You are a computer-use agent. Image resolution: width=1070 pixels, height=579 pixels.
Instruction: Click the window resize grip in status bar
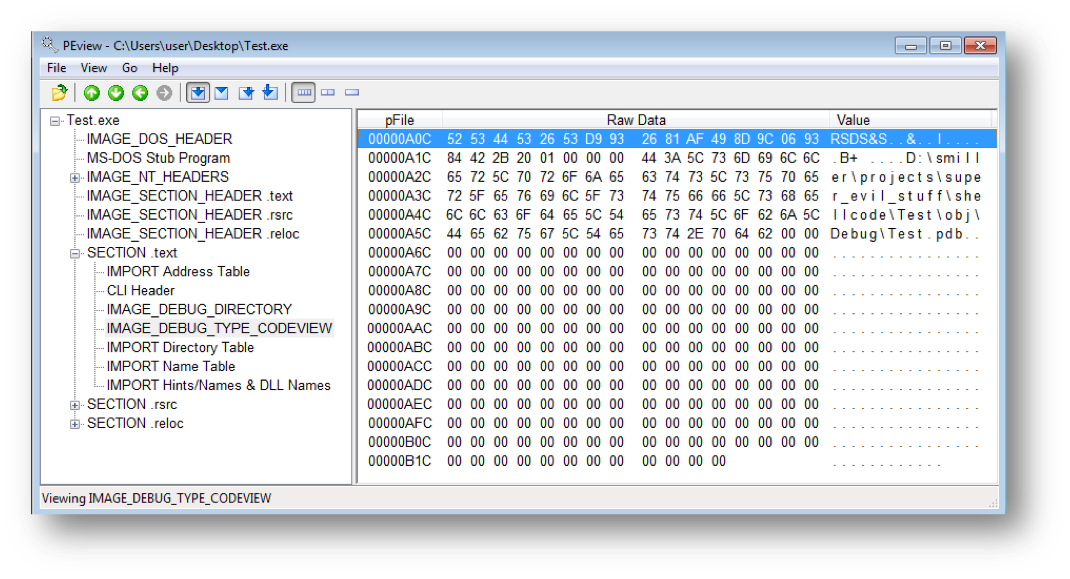point(992,502)
